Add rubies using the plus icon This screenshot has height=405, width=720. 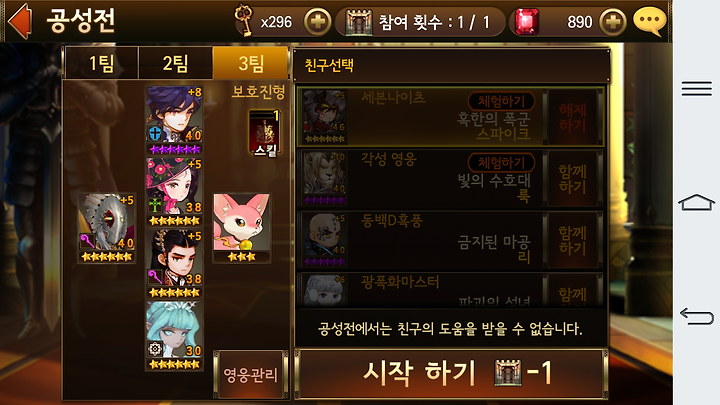pos(613,22)
